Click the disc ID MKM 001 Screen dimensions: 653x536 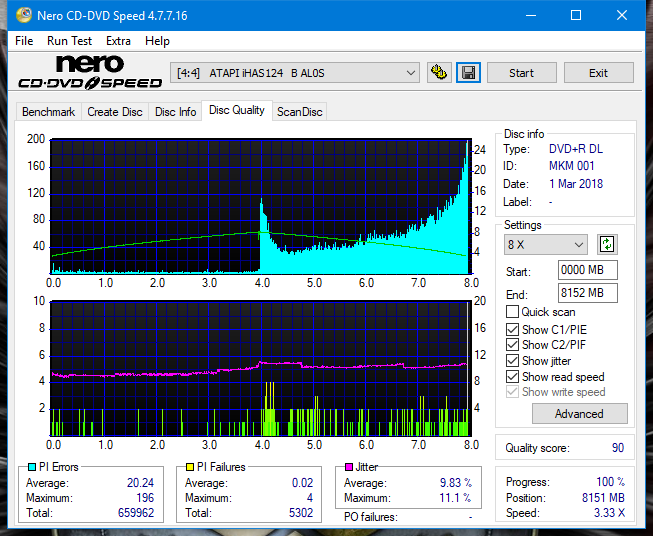[571, 166]
